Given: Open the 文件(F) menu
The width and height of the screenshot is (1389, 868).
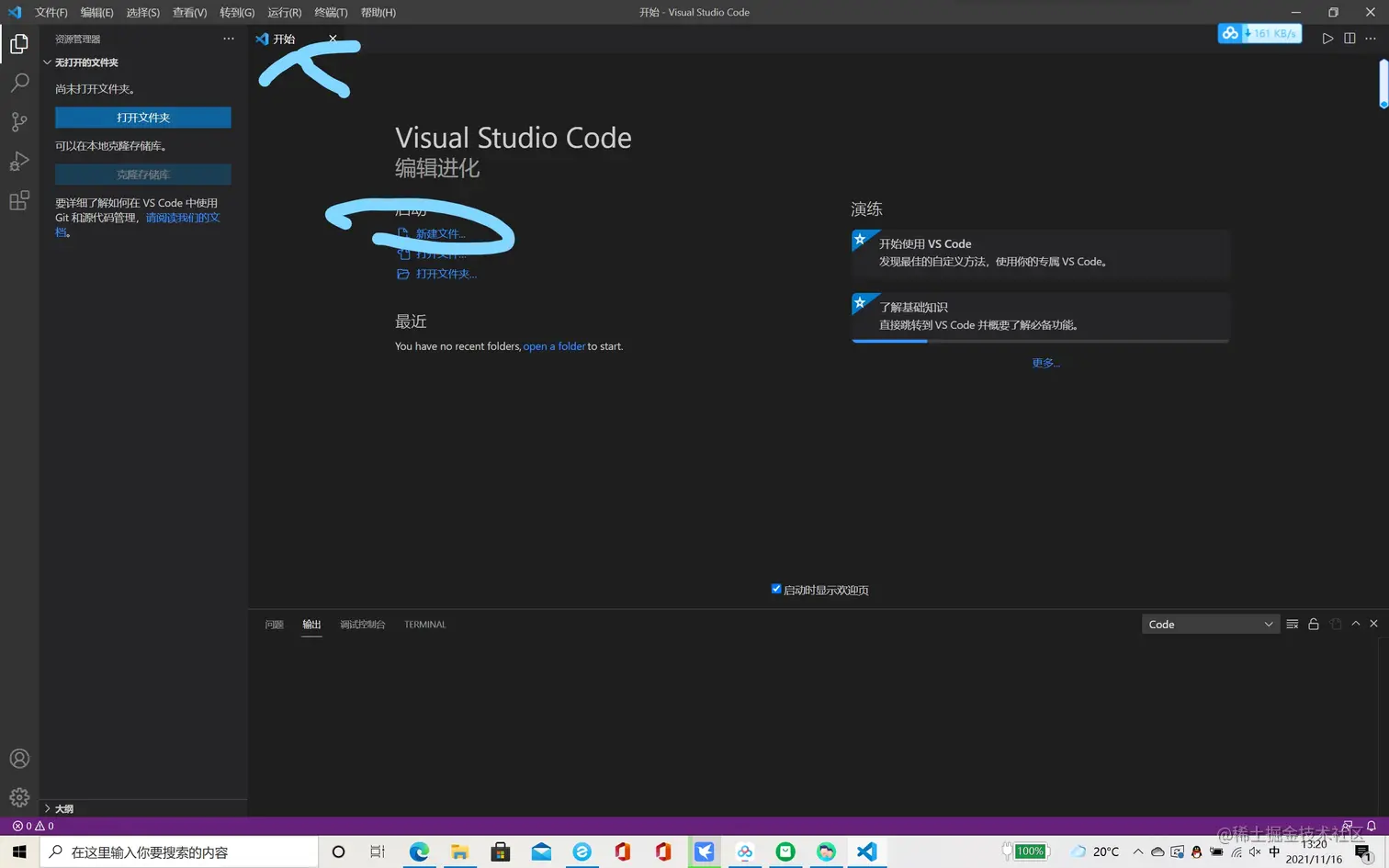Looking at the screenshot, I should pos(51,12).
